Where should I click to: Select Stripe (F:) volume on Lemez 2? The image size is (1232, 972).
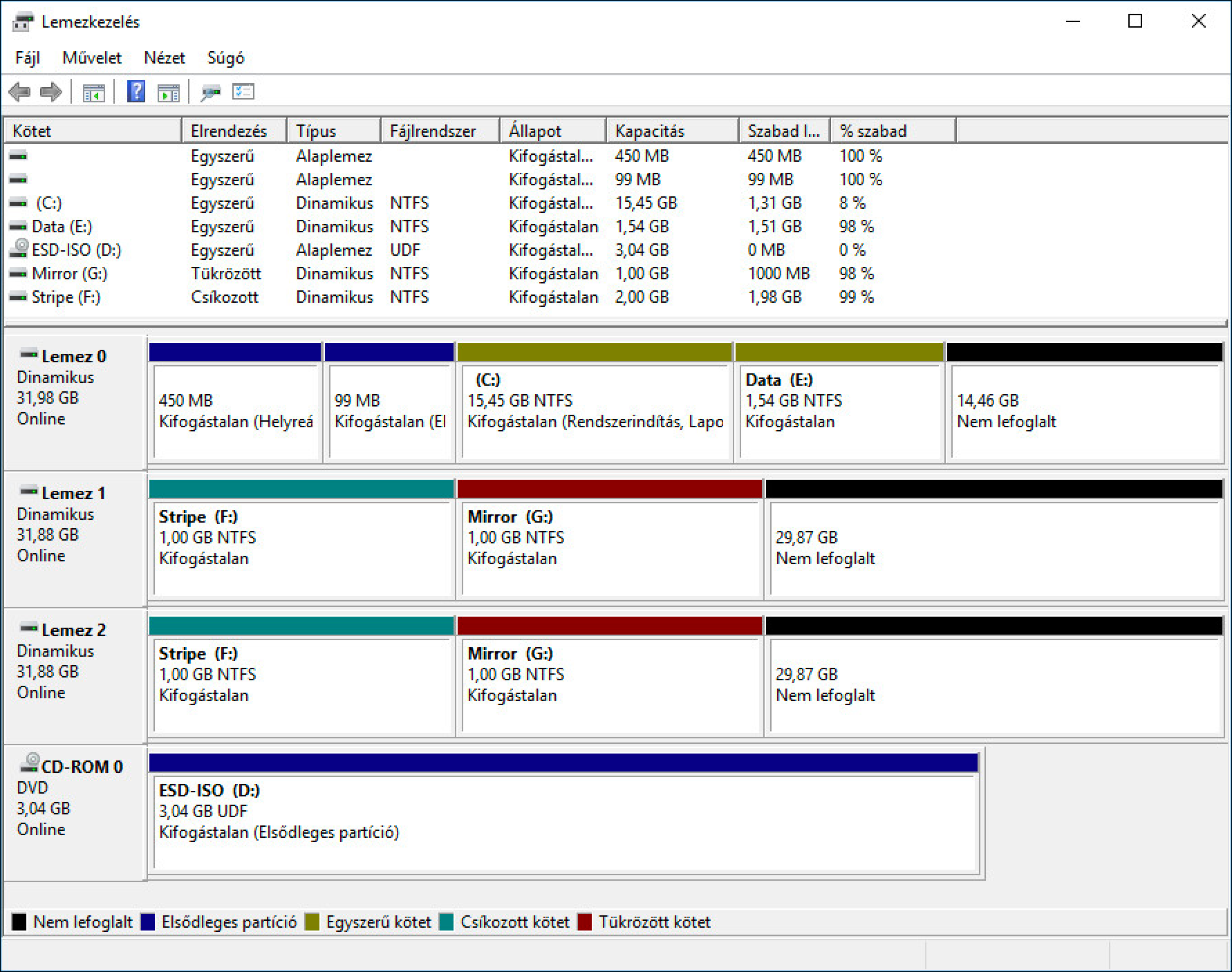coord(301,676)
